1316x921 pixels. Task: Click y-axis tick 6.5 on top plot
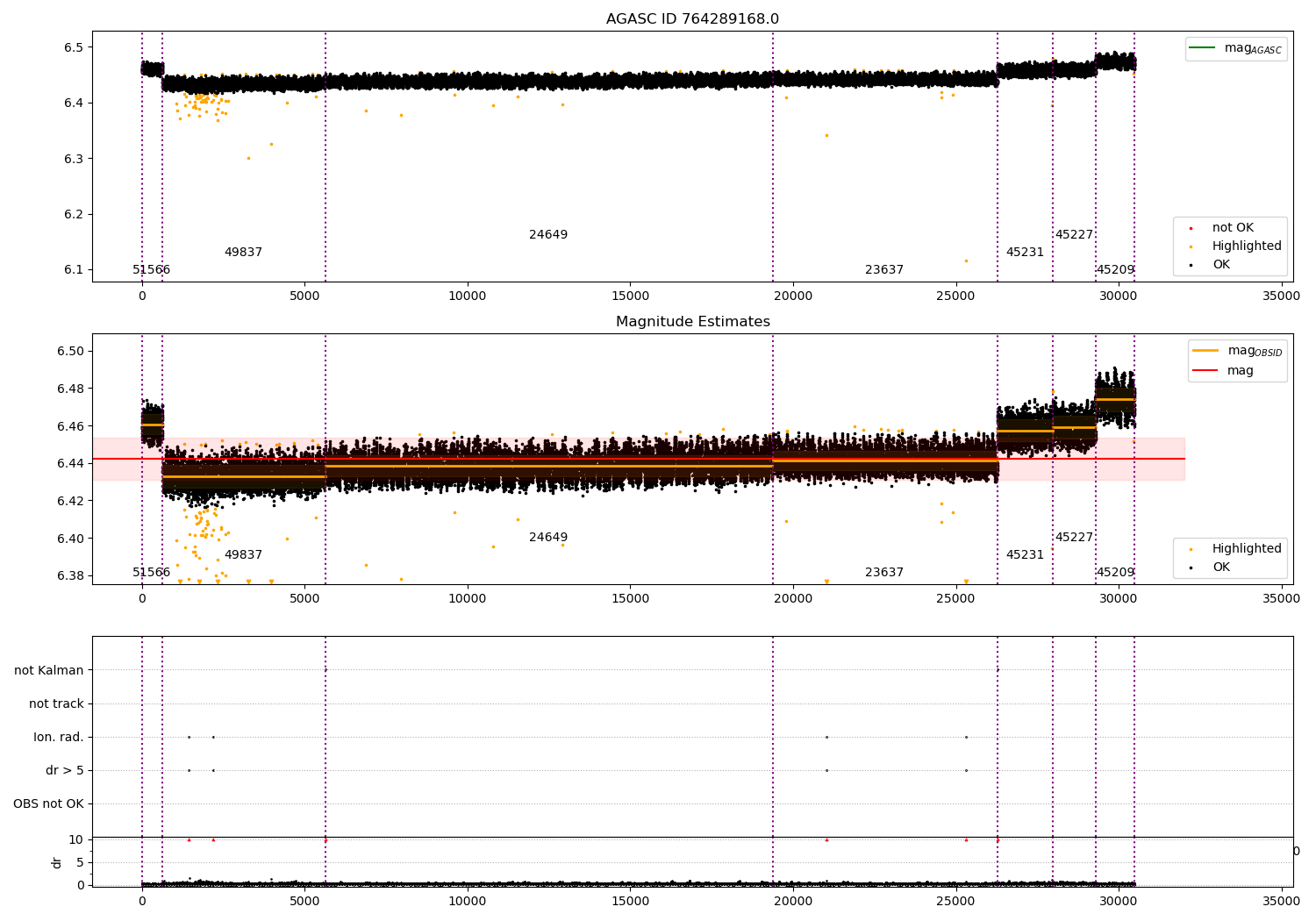click(74, 47)
